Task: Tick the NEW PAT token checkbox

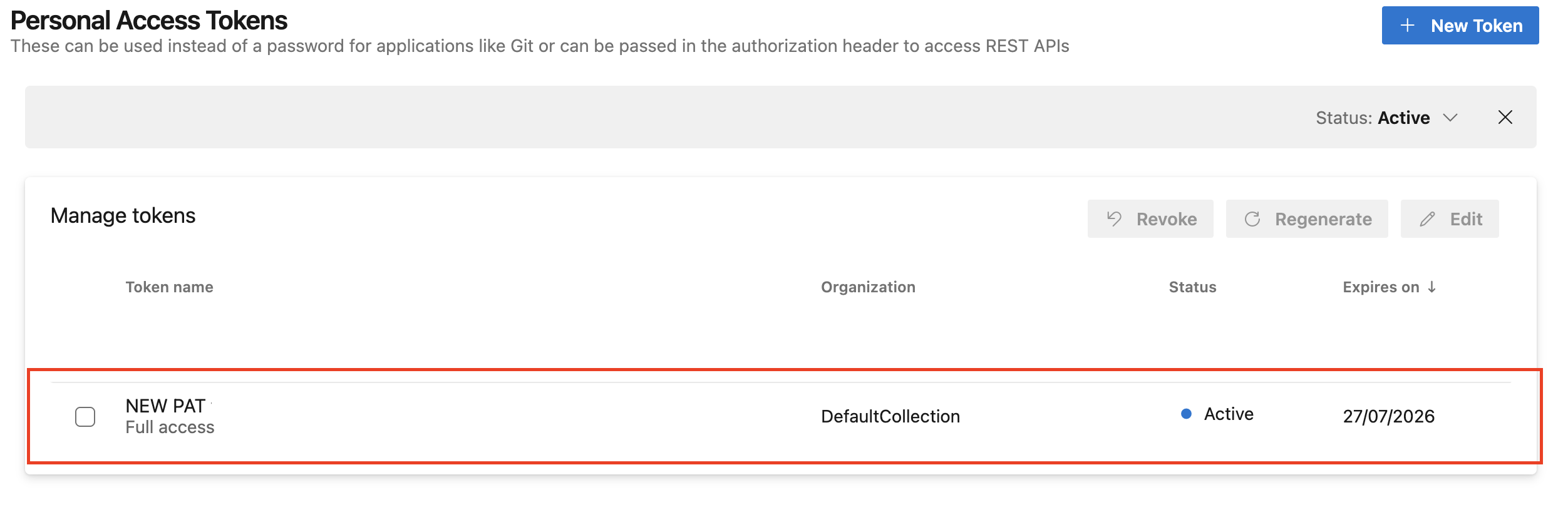Action: click(85, 417)
